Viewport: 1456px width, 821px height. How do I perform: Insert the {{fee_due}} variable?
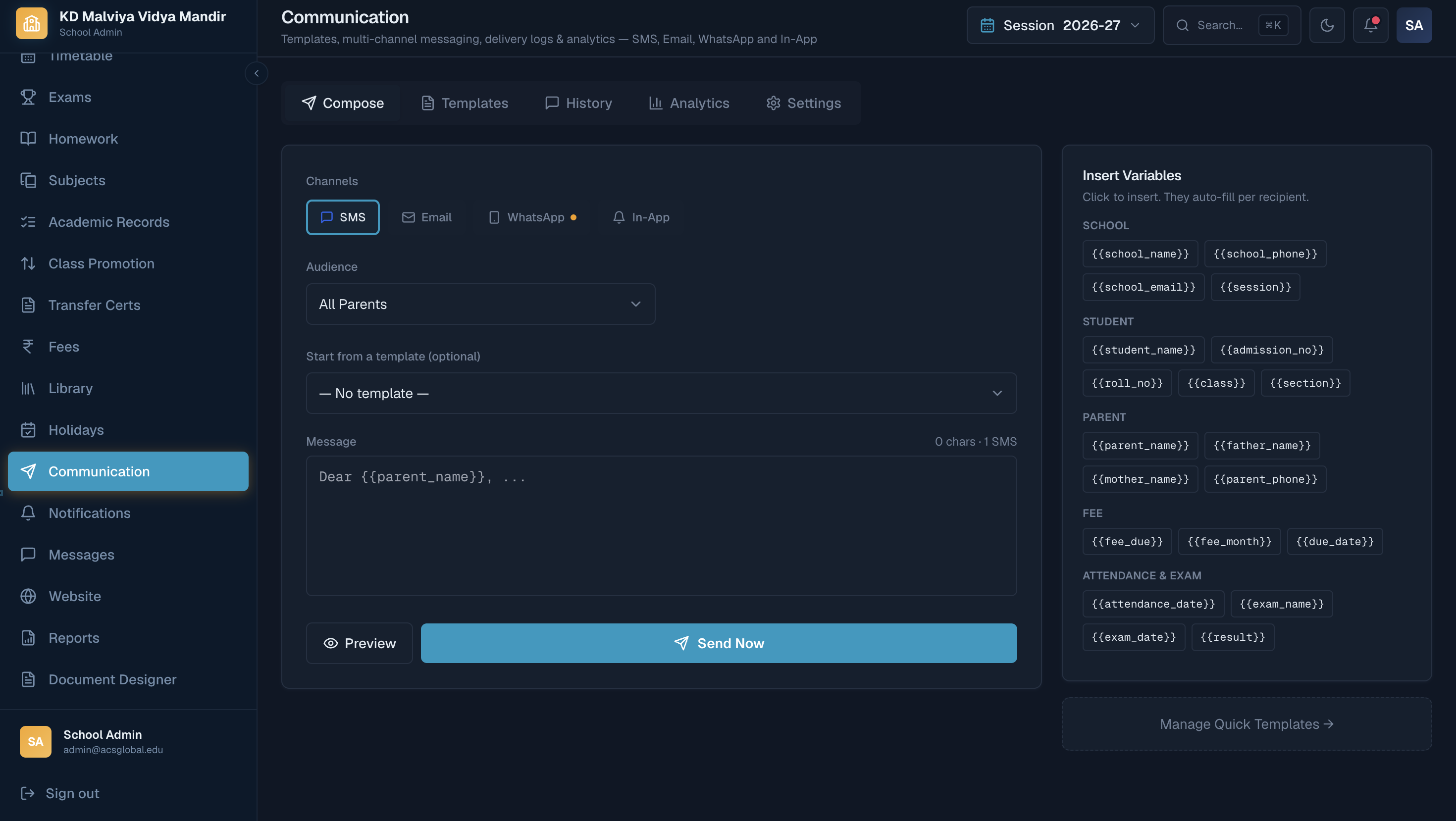(x=1127, y=541)
